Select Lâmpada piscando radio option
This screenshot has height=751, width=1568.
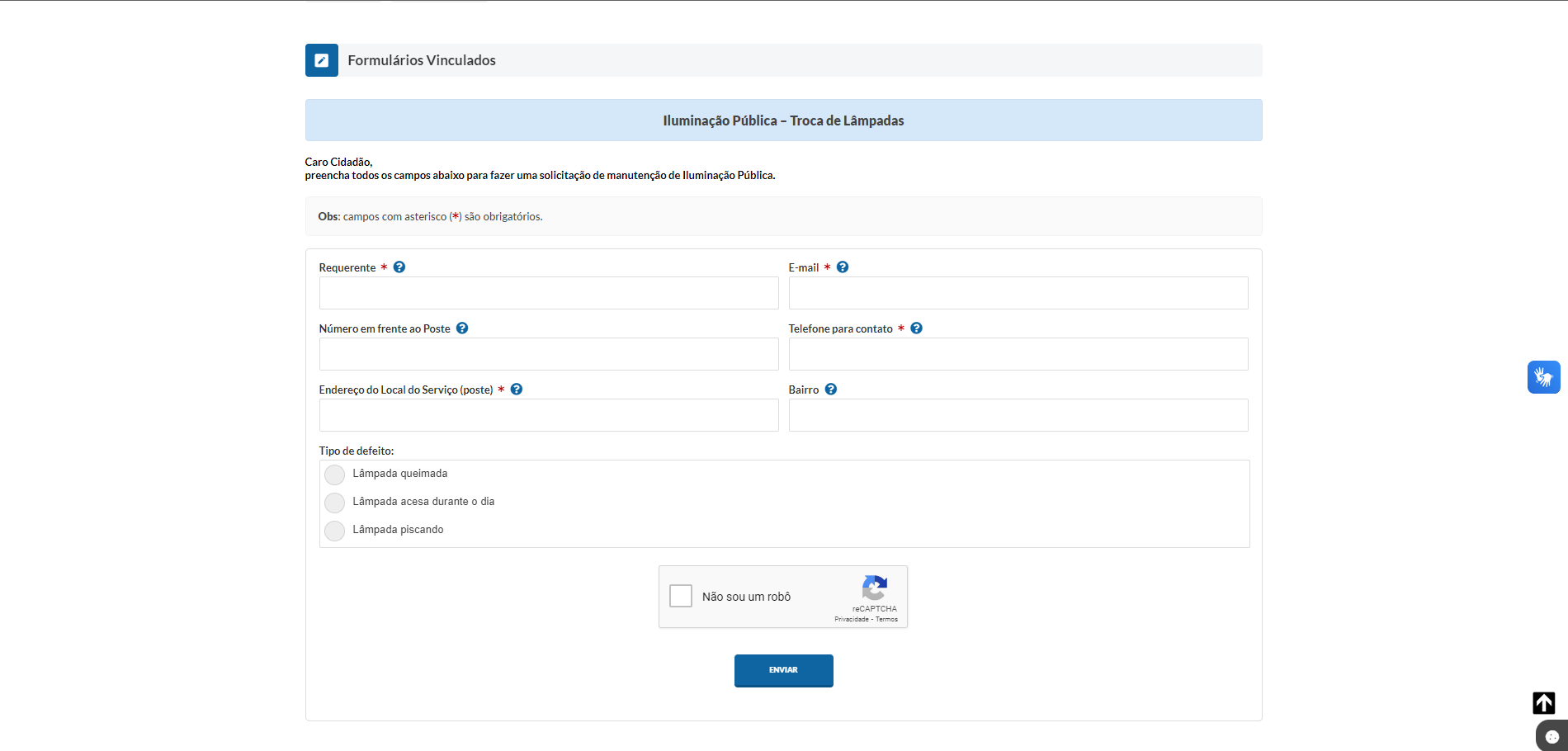coord(334,531)
